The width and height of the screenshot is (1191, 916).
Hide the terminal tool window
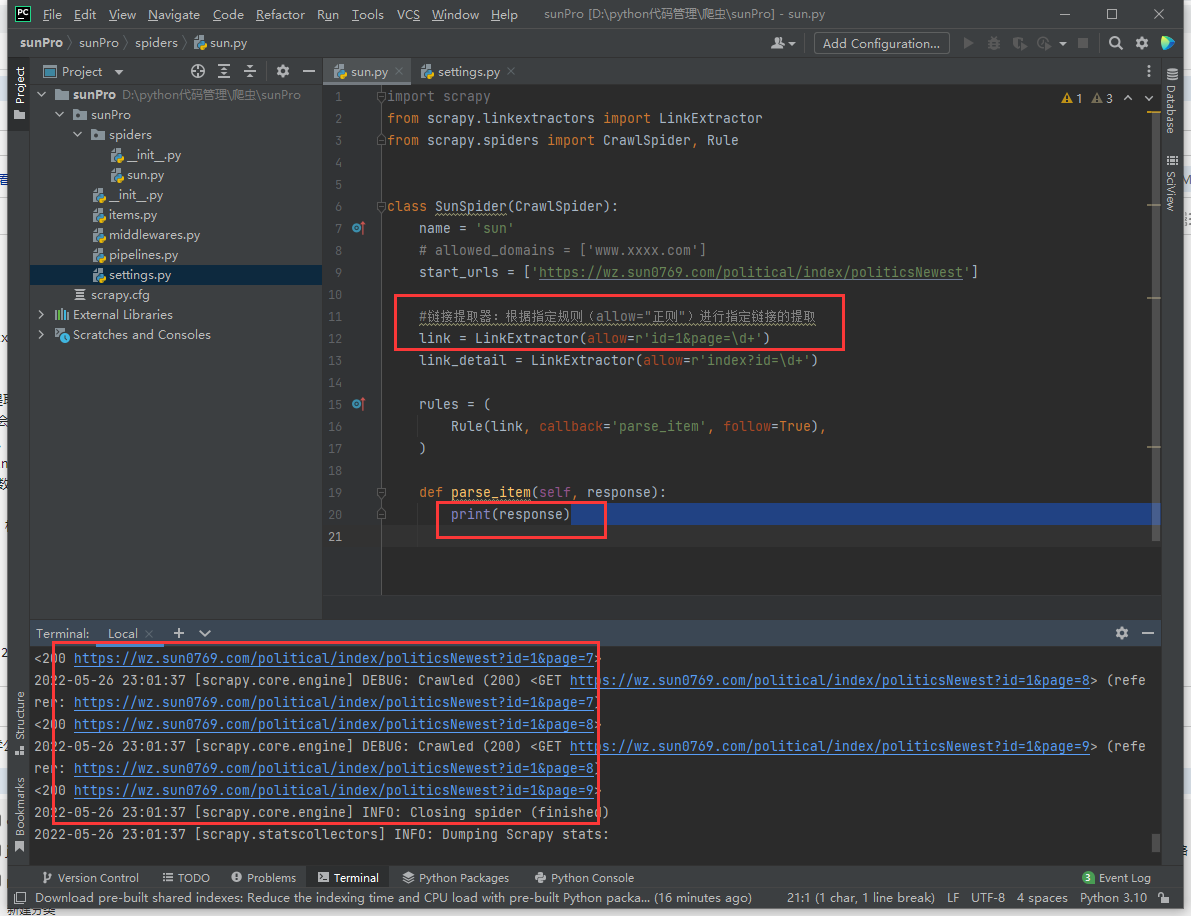1147,633
